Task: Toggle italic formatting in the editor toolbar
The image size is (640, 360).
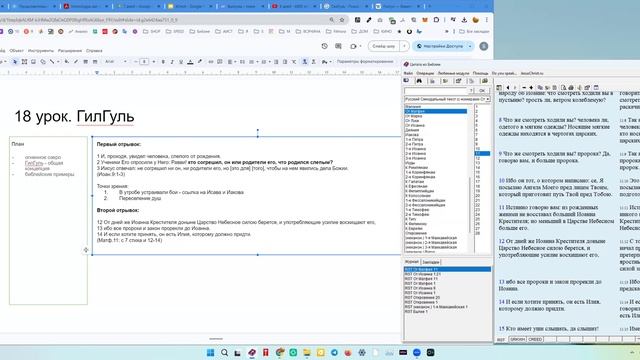Action: pyautogui.click(x=172, y=62)
